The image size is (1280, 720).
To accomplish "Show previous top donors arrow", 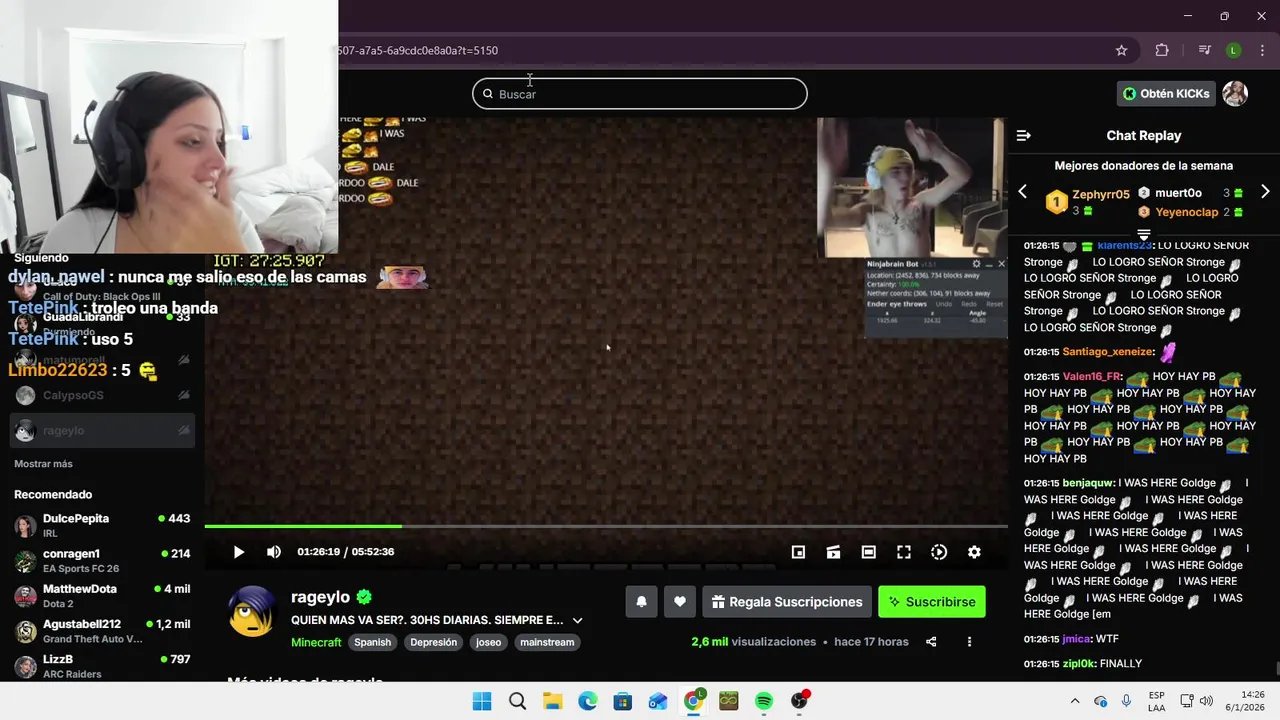I will 1022,191.
